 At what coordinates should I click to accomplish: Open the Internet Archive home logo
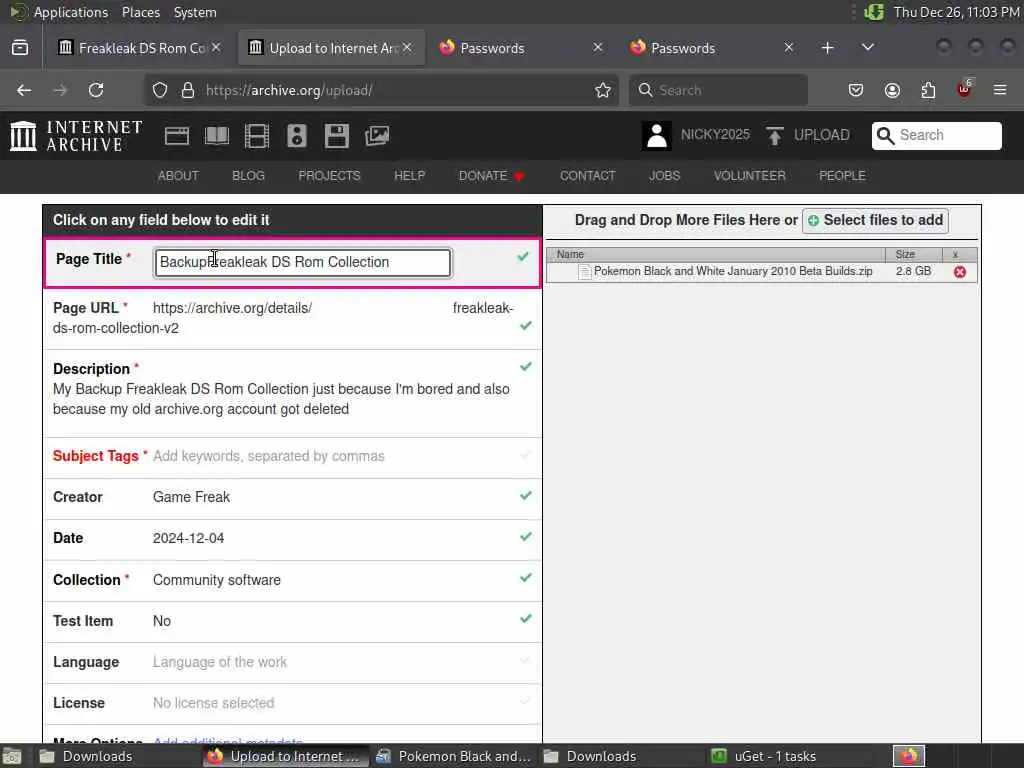(76, 136)
